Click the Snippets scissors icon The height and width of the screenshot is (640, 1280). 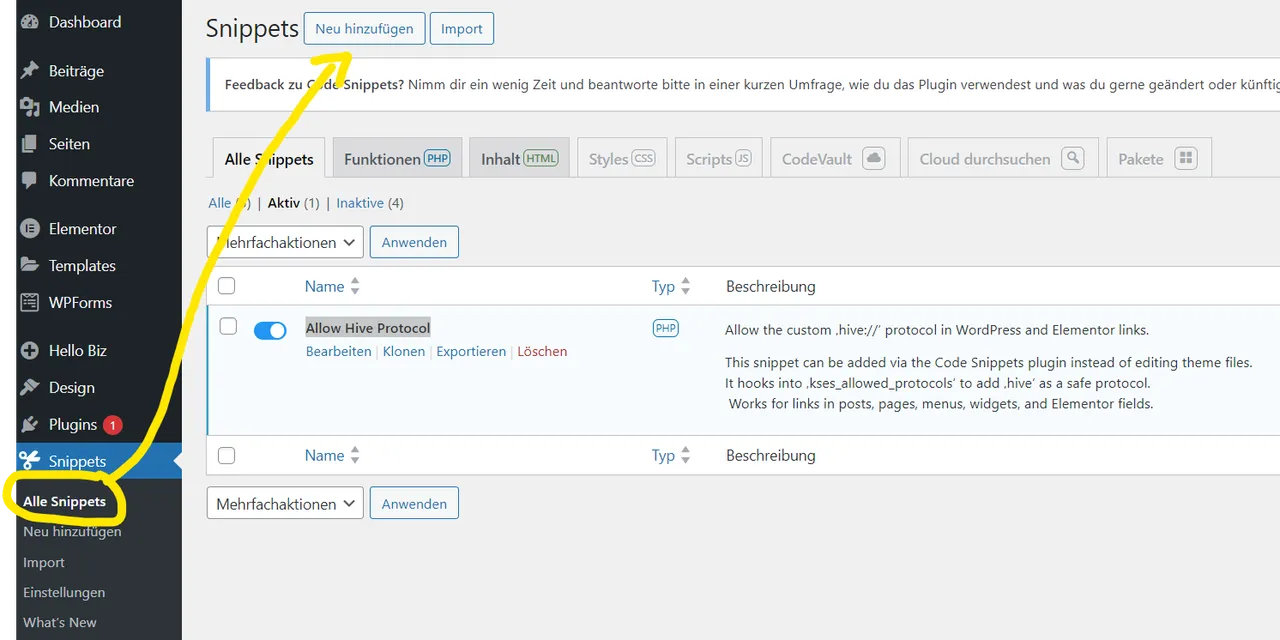[x=30, y=461]
